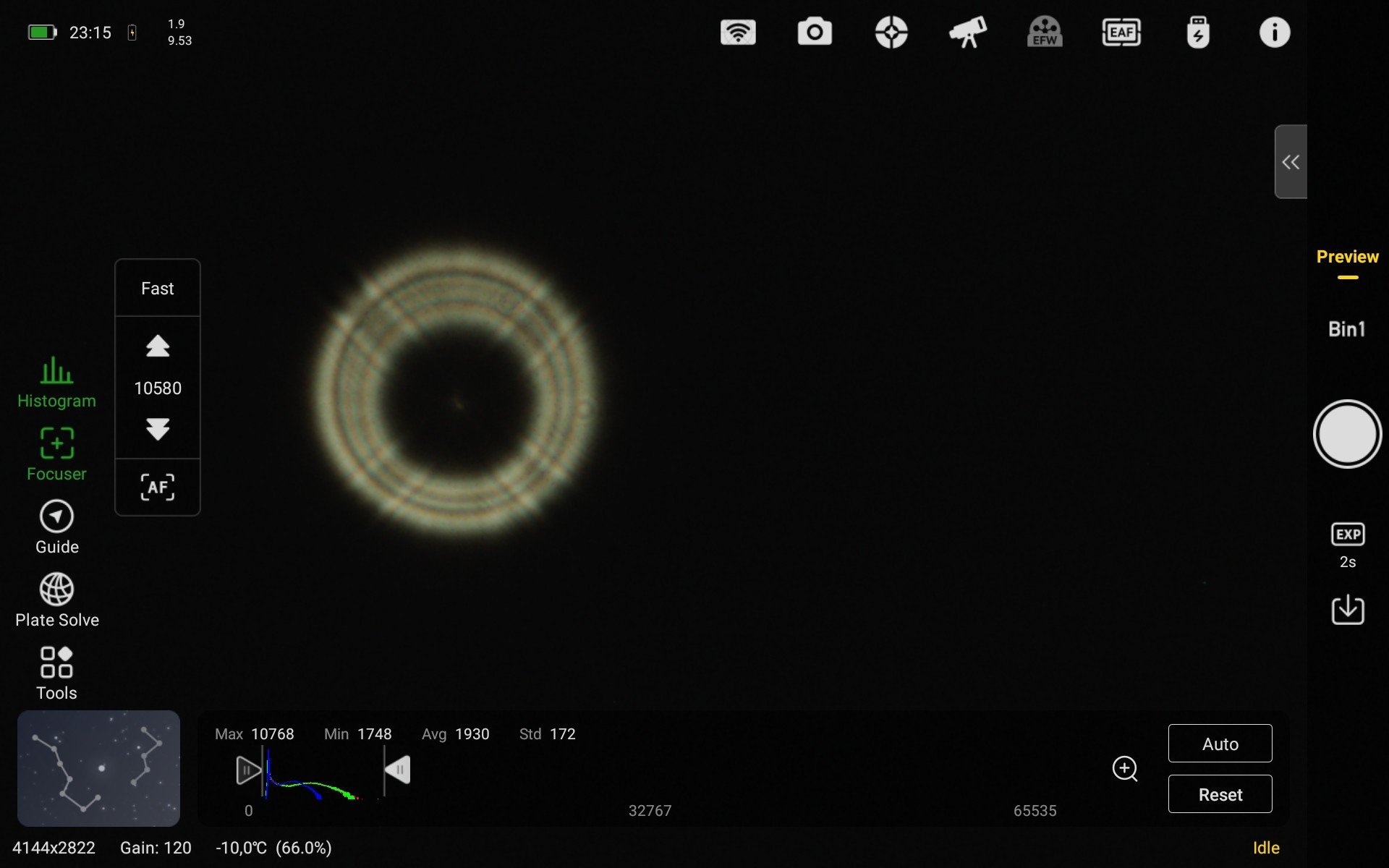Select the histogram white point handle
The width and height of the screenshot is (1389, 868).
[x=397, y=770]
